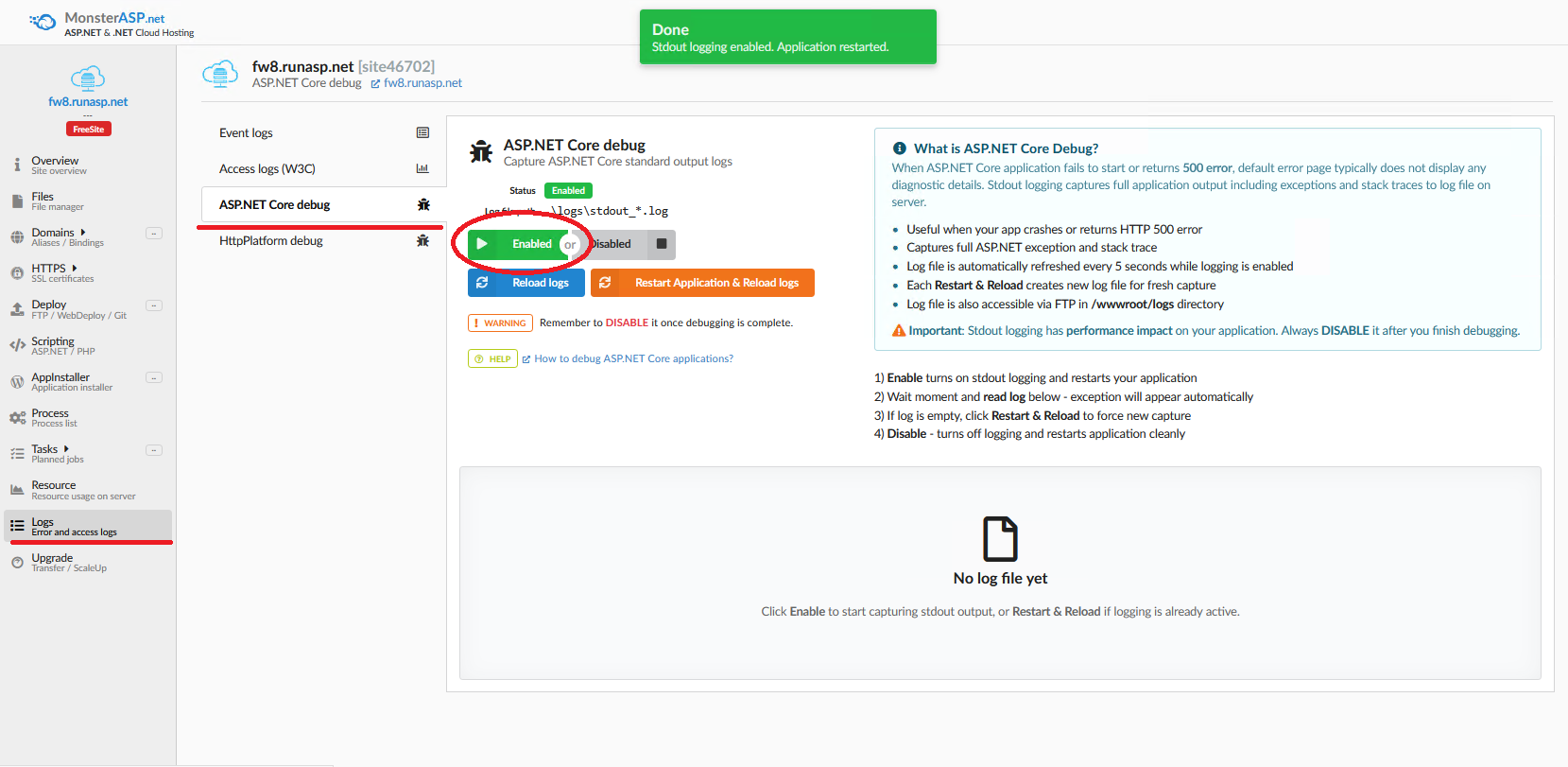Click the Resource usage chart icon

tap(17, 490)
